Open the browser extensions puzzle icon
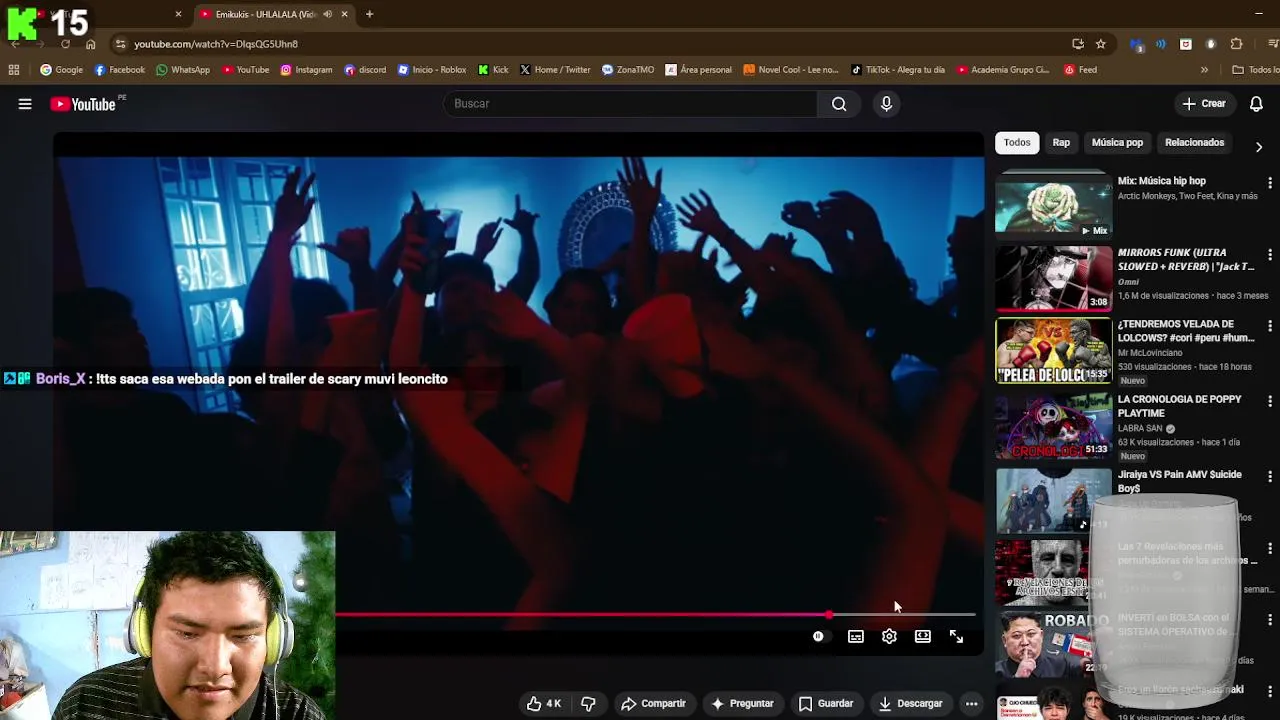 coord(1237,44)
